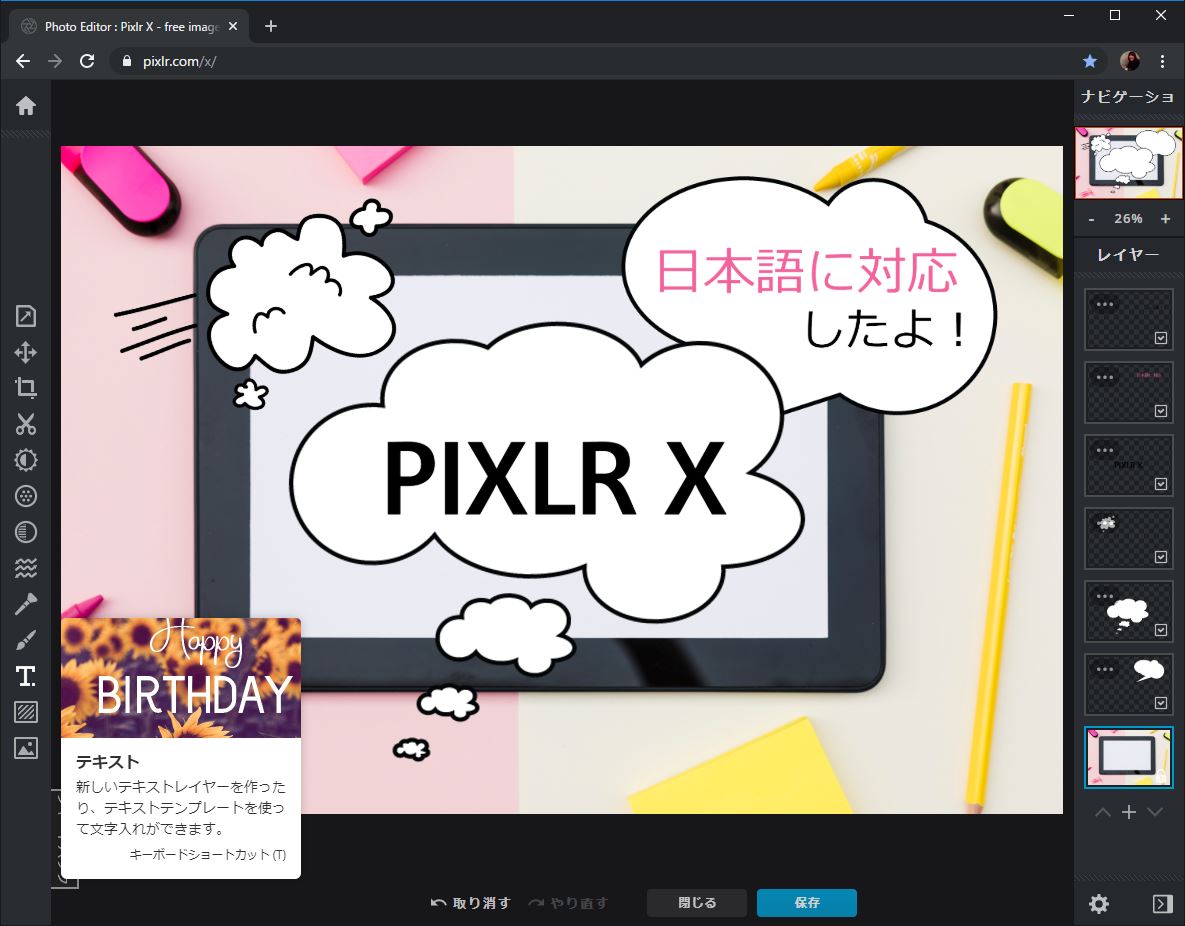Open options menu of speech bubble layer

click(x=1105, y=669)
